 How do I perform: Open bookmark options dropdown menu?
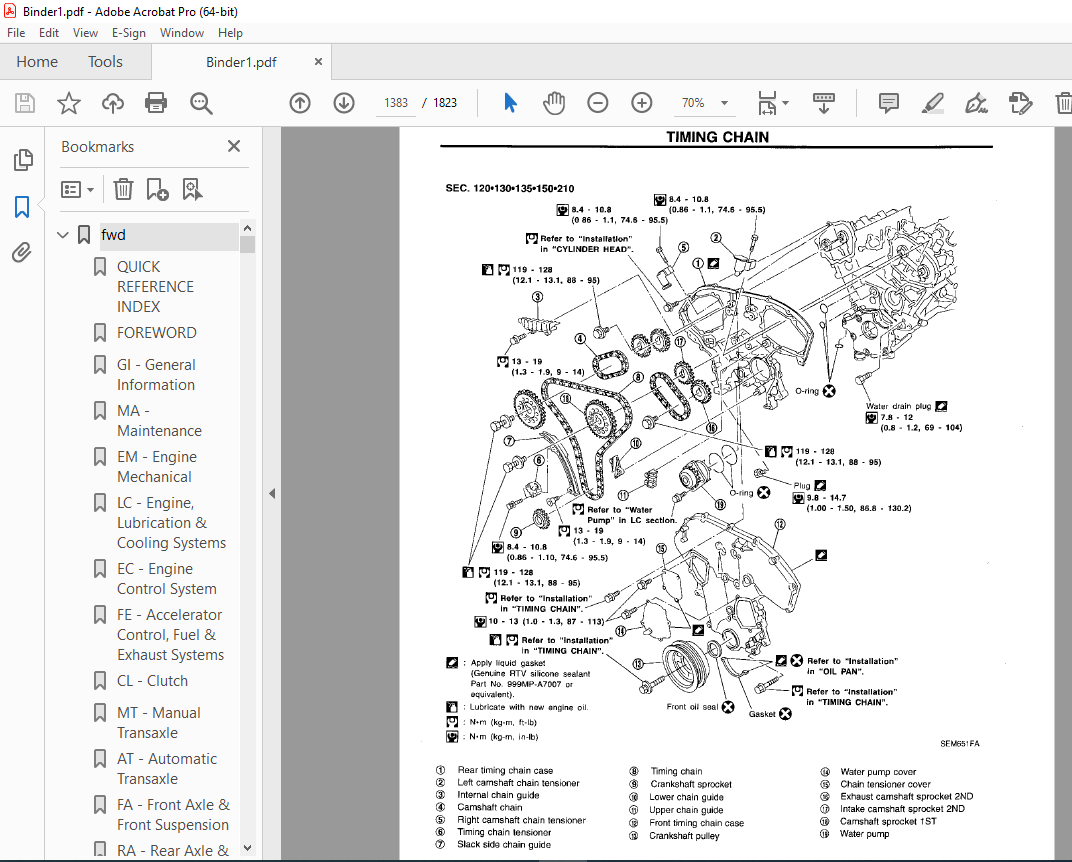click(x=77, y=189)
